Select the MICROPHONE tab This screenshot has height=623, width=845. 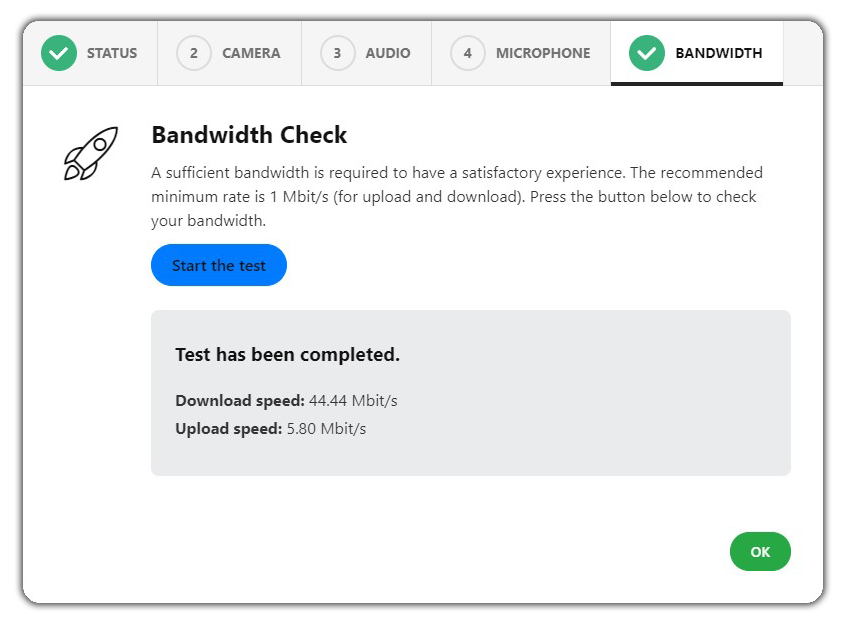tap(521, 53)
